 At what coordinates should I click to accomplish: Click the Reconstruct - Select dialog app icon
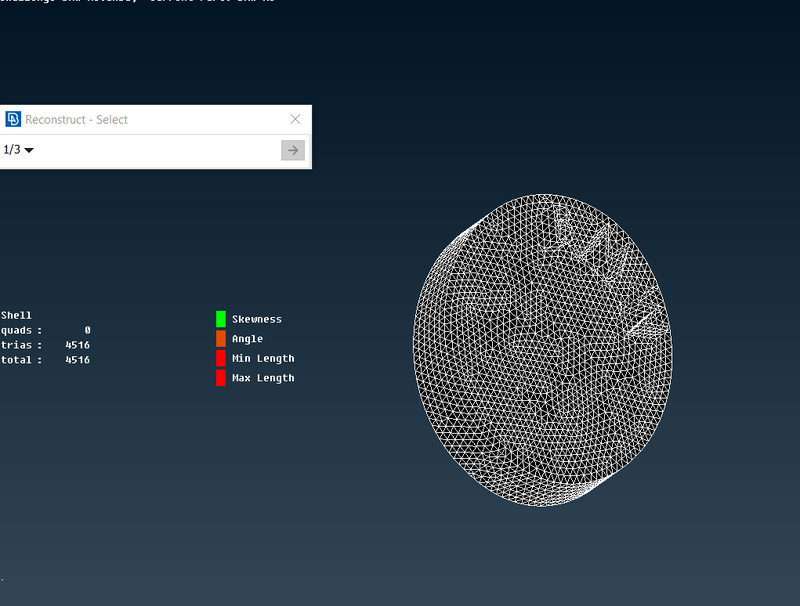click(13, 119)
